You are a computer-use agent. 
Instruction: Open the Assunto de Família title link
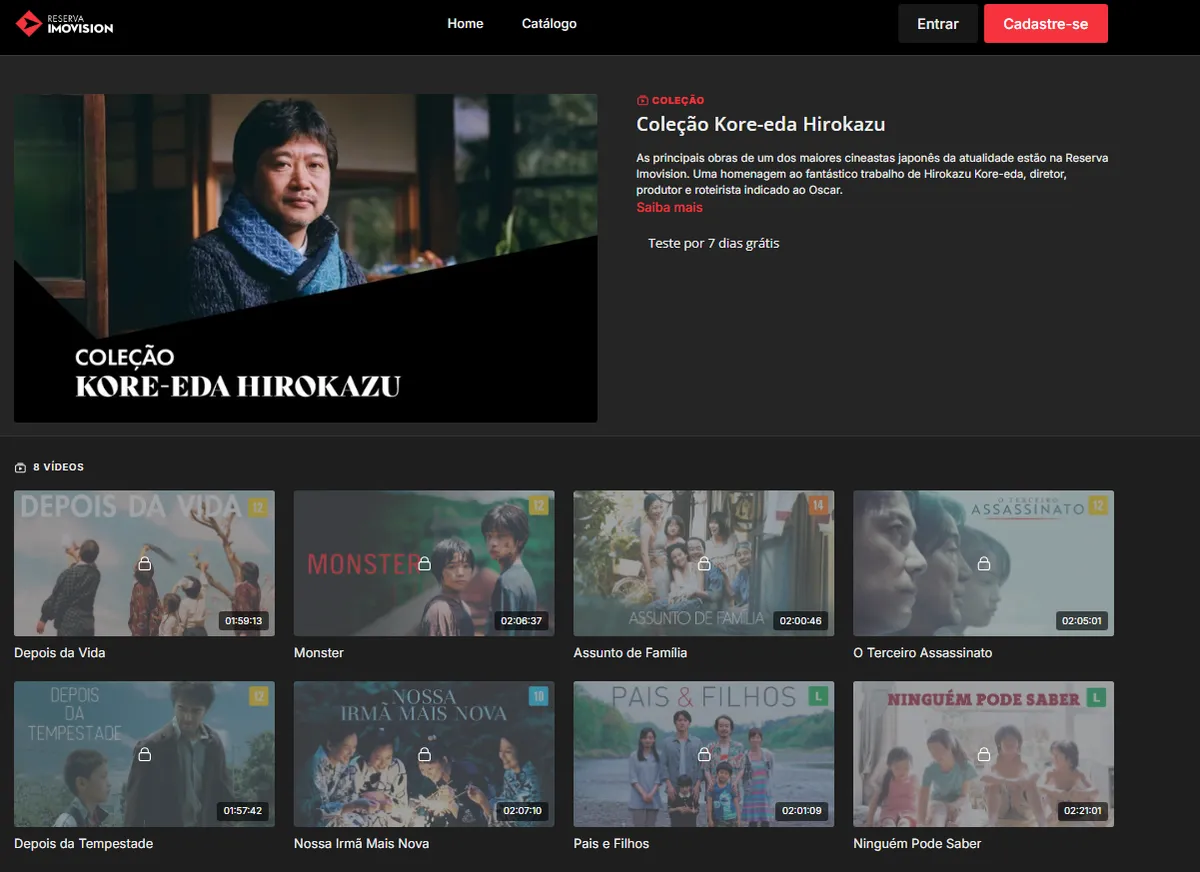[630, 653]
